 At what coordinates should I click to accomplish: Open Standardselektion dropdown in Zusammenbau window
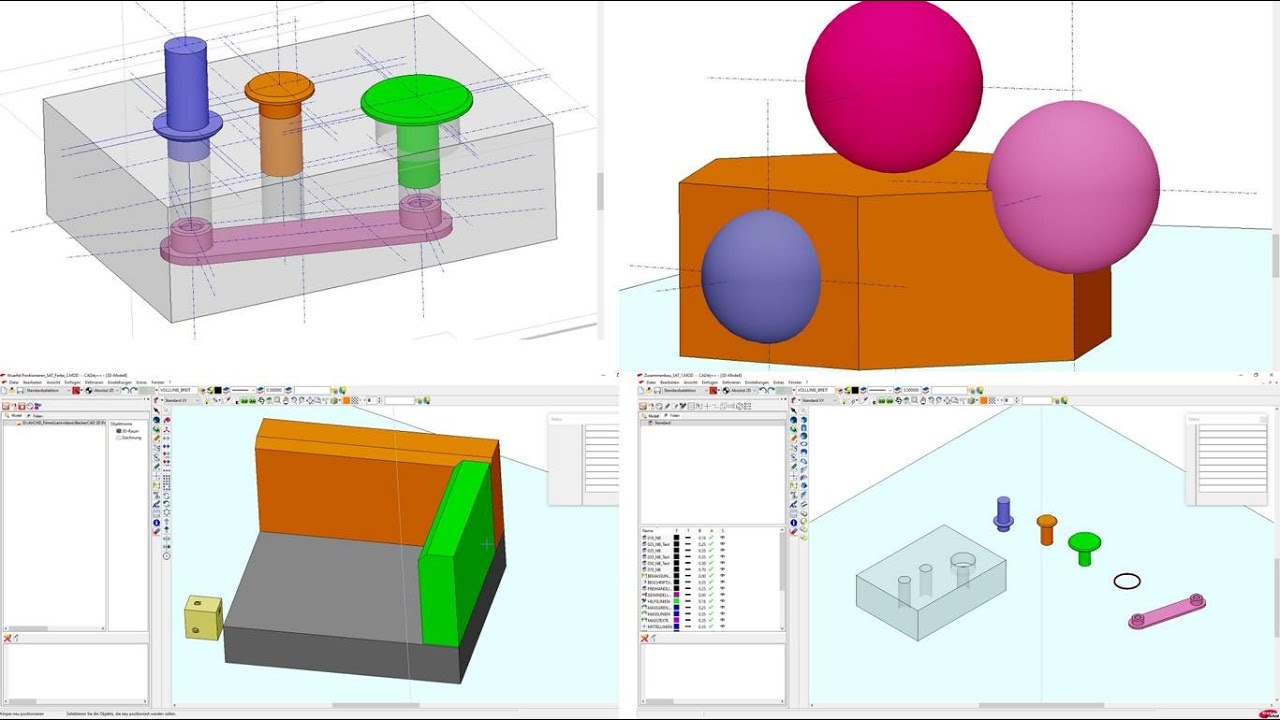[685, 390]
